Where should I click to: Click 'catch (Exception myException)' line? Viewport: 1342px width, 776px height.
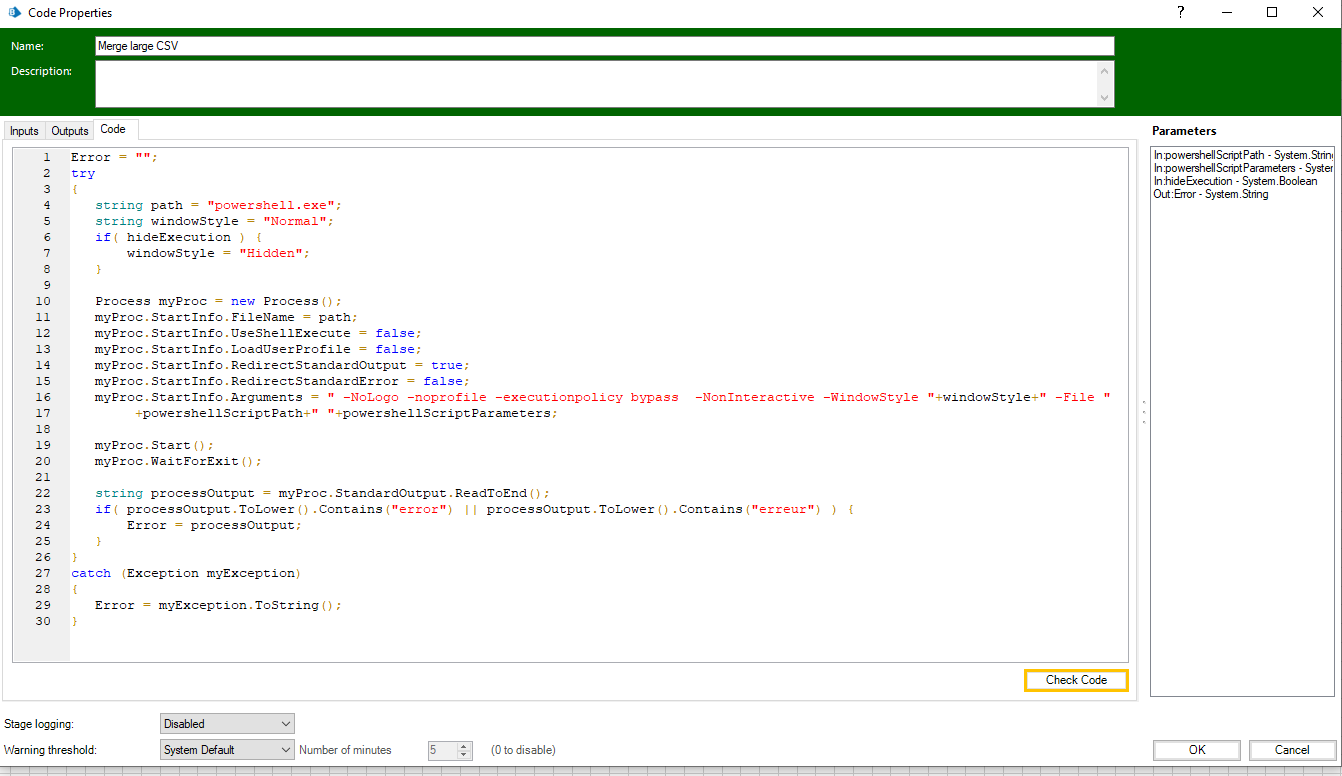(x=186, y=573)
